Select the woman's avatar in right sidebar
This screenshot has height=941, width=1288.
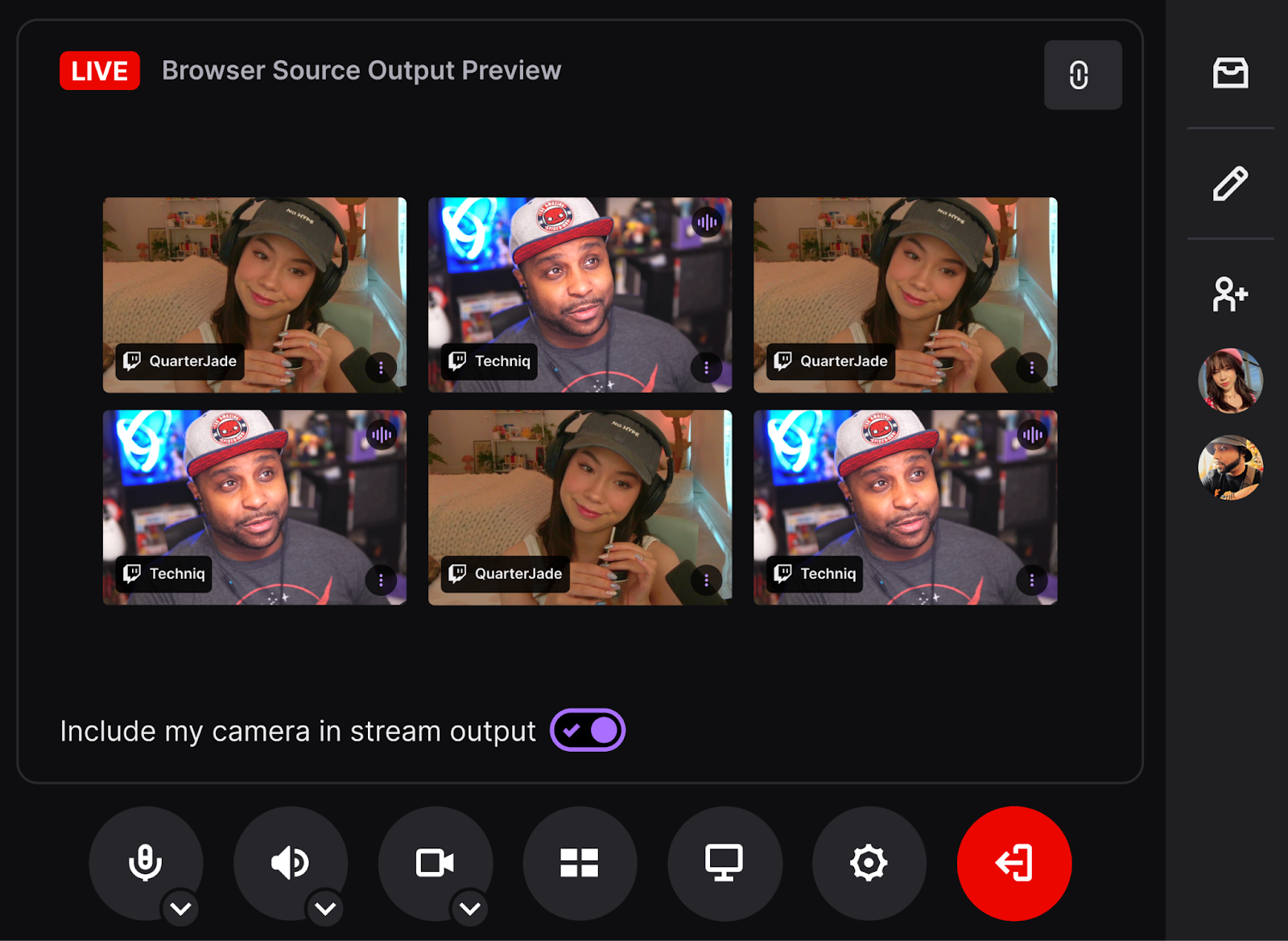point(1230,381)
